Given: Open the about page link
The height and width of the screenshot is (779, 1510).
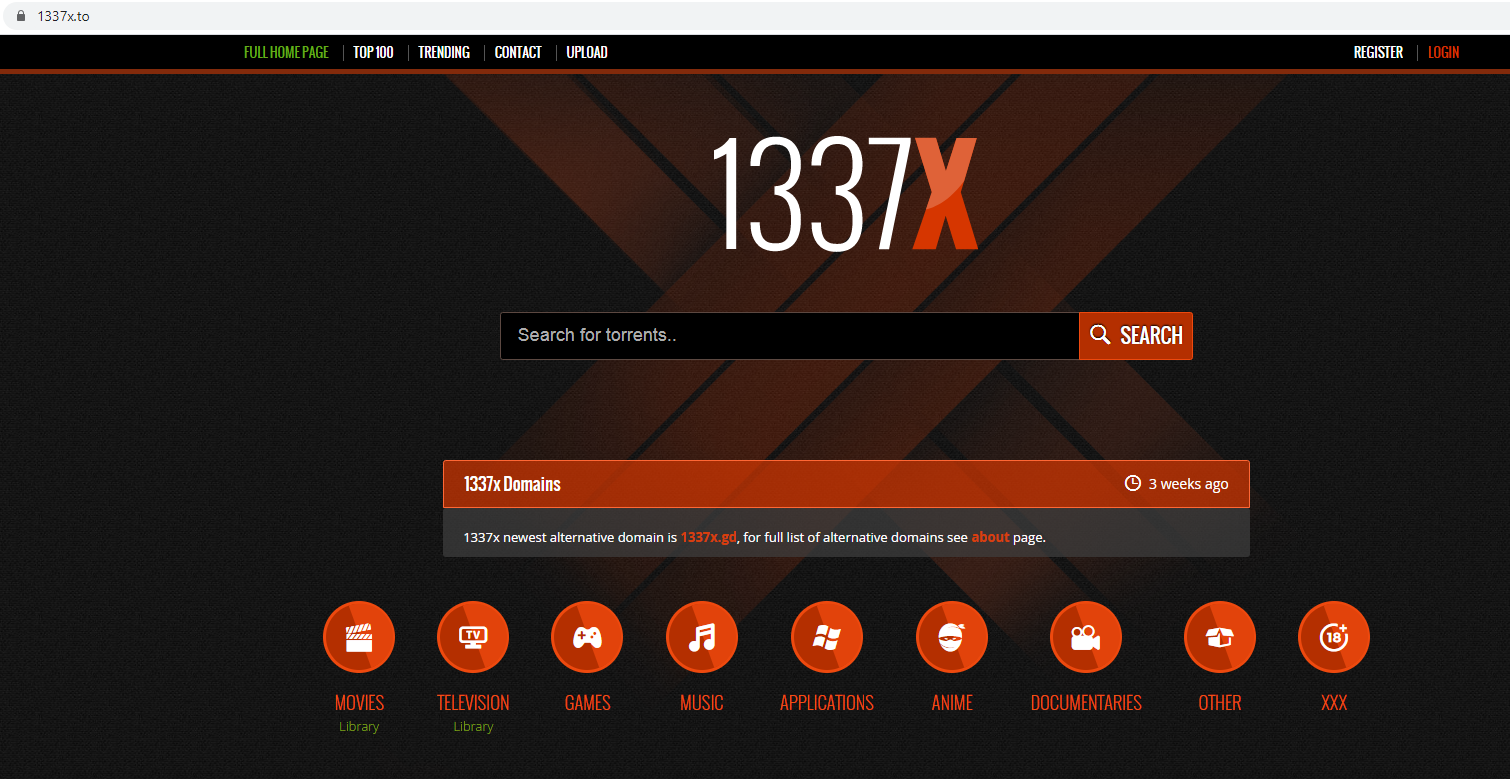Looking at the screenshot, I should click(990, 537).
